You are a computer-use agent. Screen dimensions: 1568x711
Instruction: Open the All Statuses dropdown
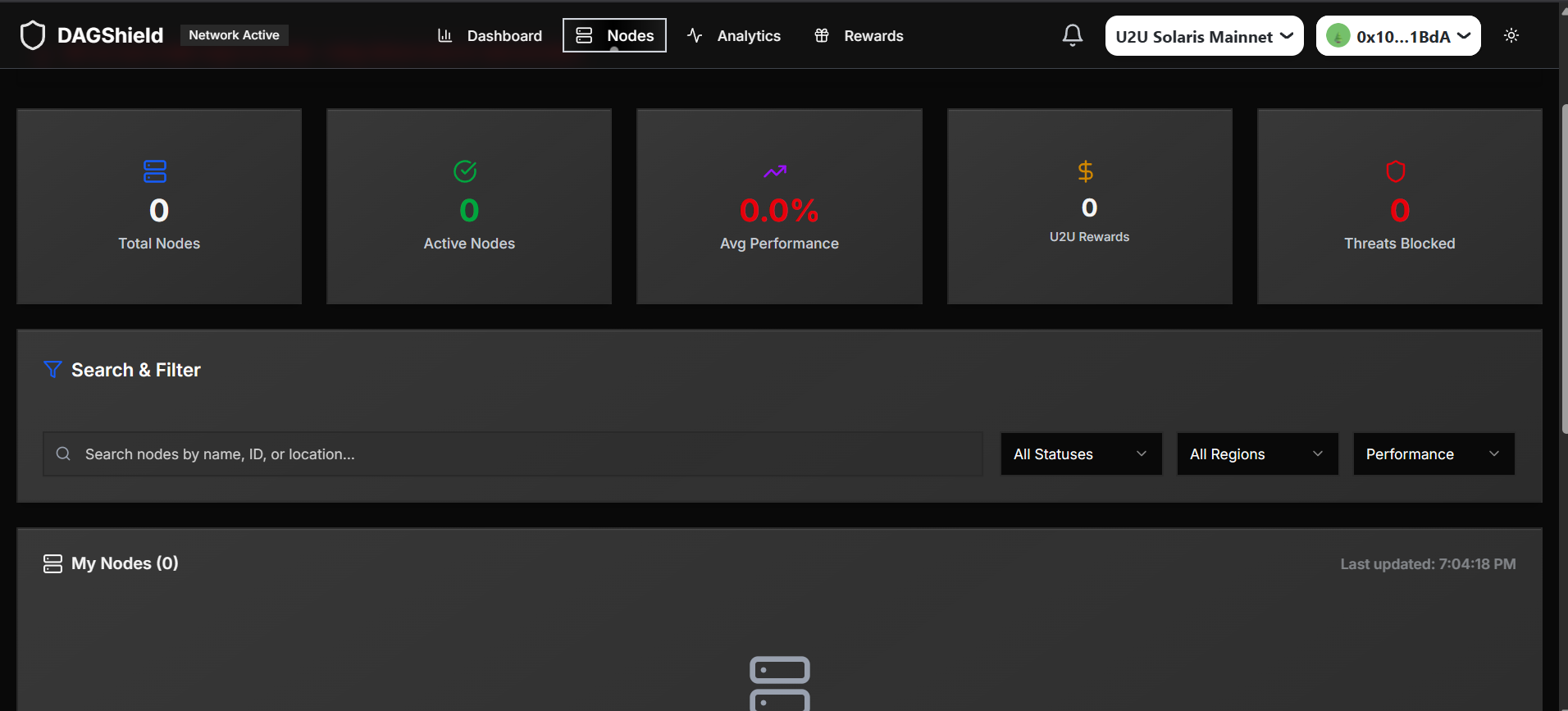1081,454
